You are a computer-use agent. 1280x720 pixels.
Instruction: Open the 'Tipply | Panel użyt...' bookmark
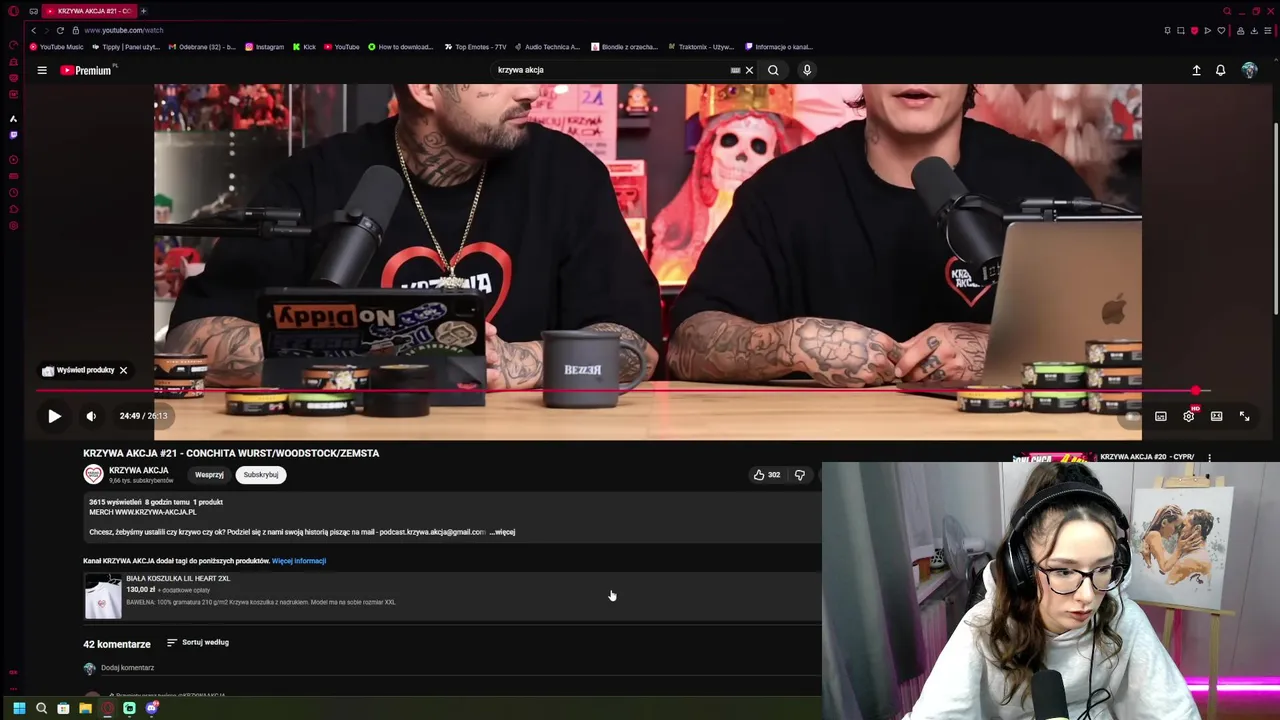[x=125, y=47]
